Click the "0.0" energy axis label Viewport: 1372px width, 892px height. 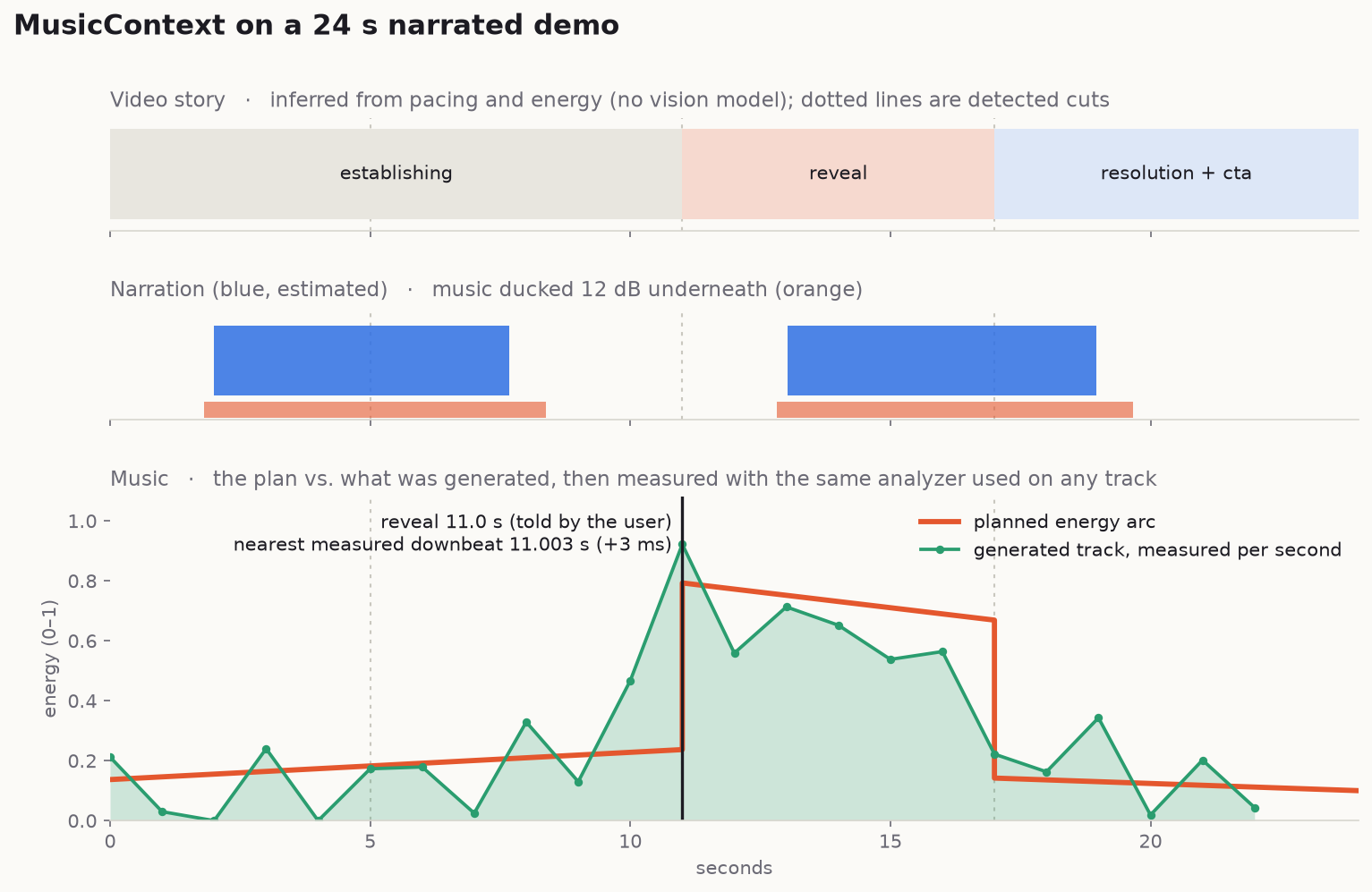(81, 821)
